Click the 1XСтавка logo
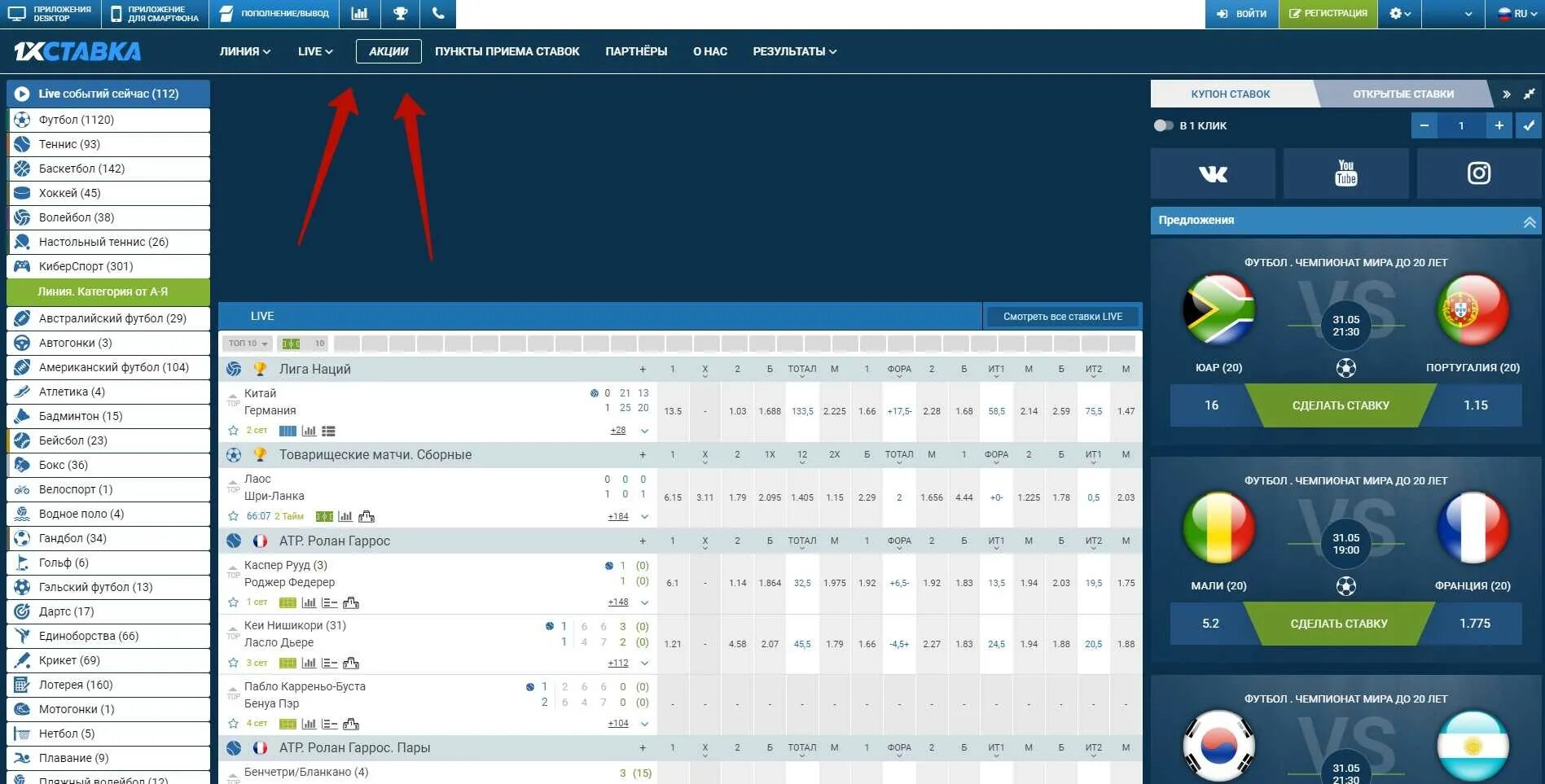1545x784 pixels. pyautogui.click(x=77, y=51)
